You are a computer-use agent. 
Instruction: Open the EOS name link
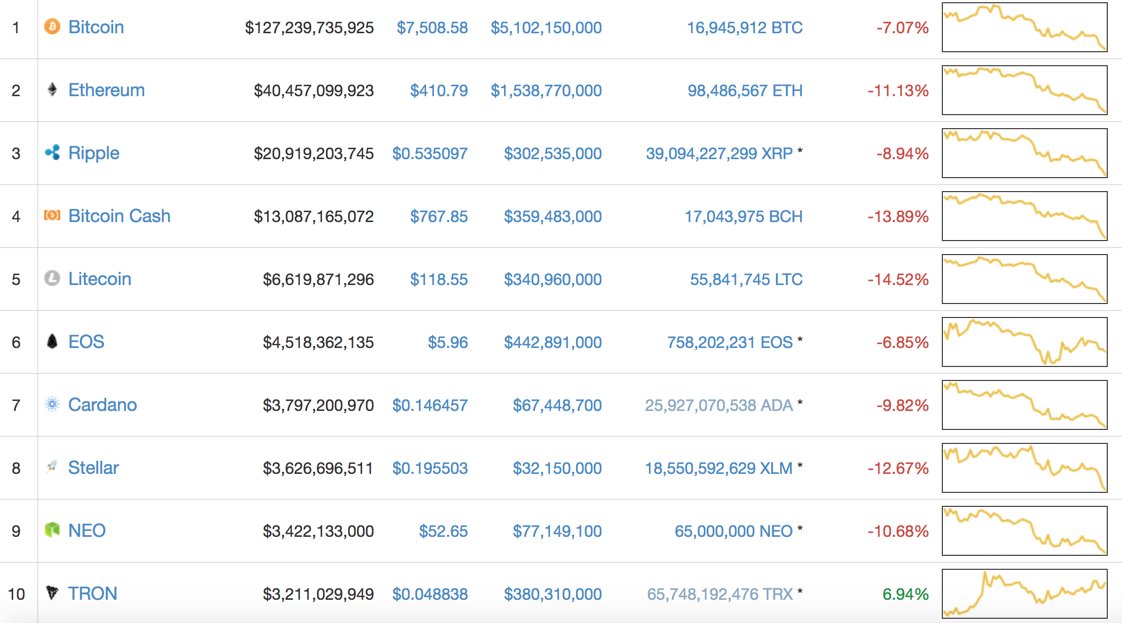[x=86, y=342]
